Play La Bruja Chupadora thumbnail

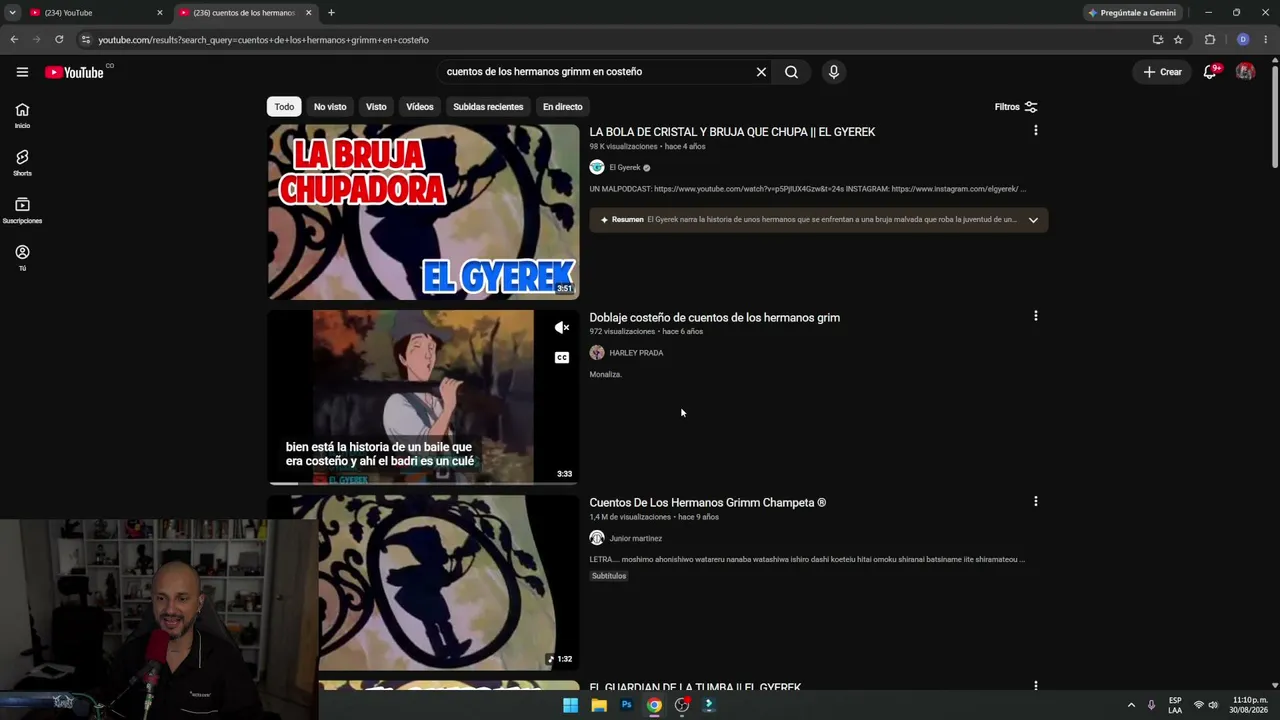423,212
